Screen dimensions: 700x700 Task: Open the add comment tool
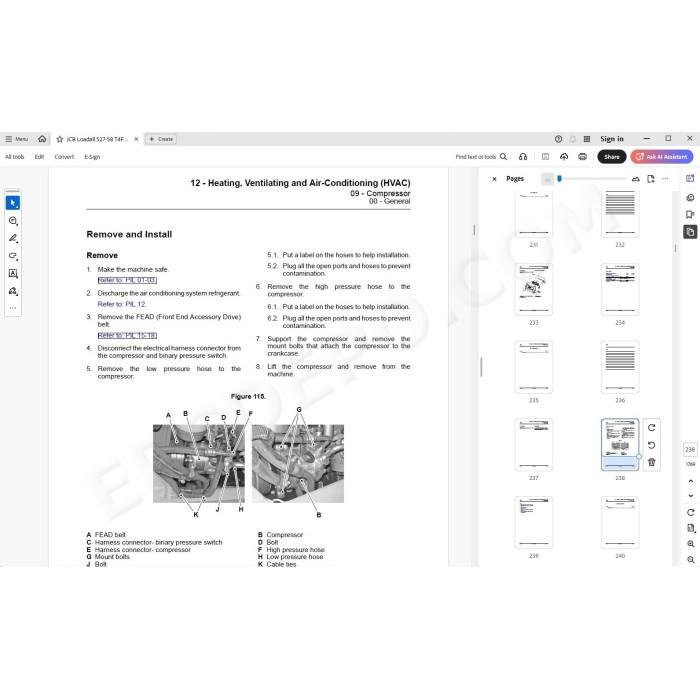click(x=13, y=221)
